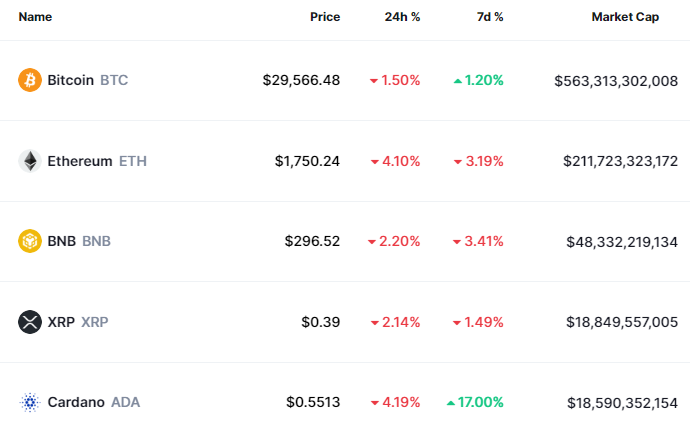The image size is (690, 432).
Task: Click the Ethereum diamond logo icon
Action: tap(30, 161)
